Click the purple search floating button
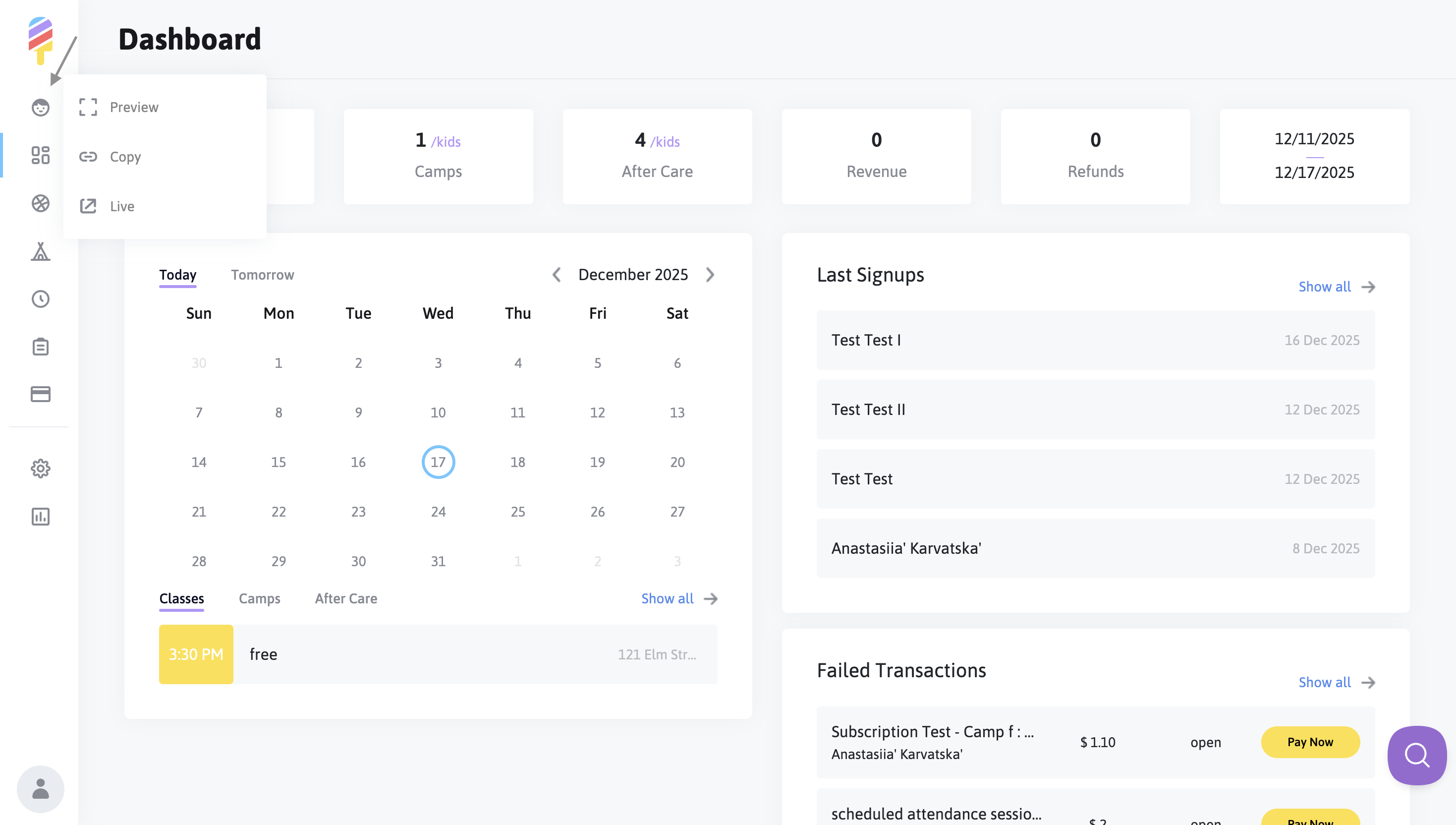The image size is (1456, 825). click(x=1416, y=755)
